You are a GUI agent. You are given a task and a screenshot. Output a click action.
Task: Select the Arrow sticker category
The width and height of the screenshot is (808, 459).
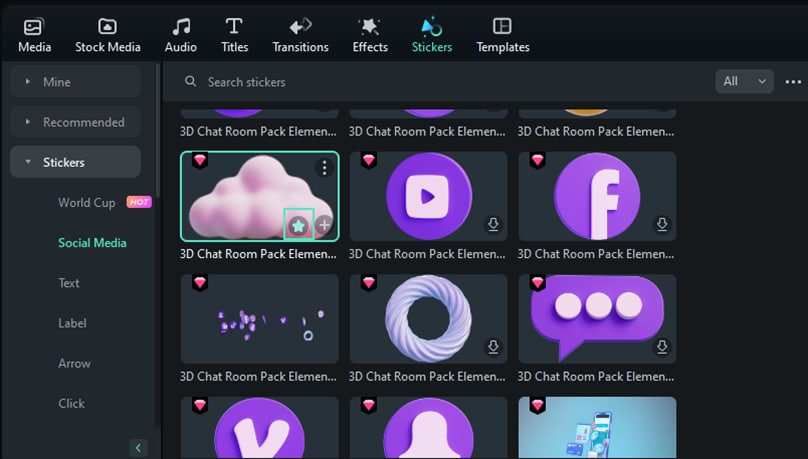pyautogui.click(x=74, y=363)
